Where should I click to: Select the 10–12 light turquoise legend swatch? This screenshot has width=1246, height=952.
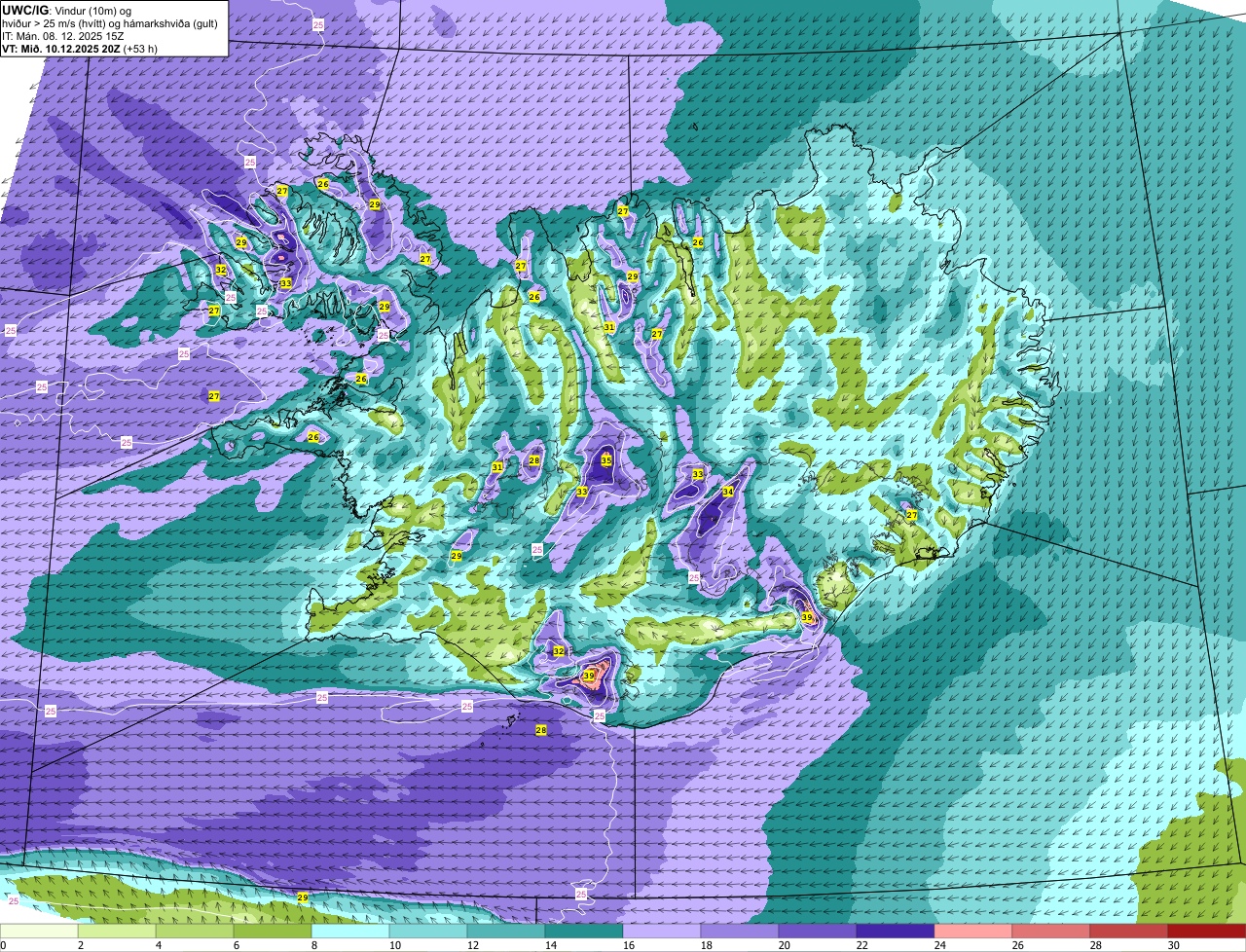click(x=429, y=932)
